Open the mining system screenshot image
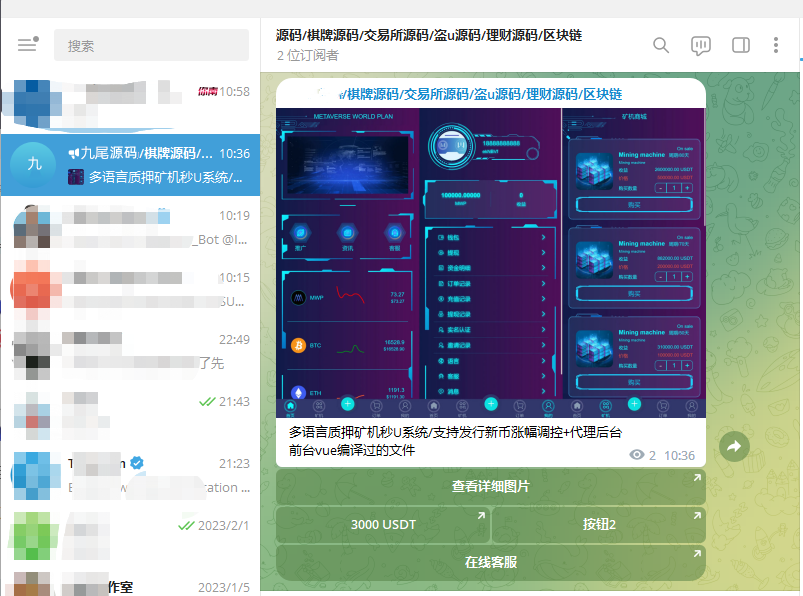The width and height of the screenshot is (803, 596). click(x=491, y=263)
